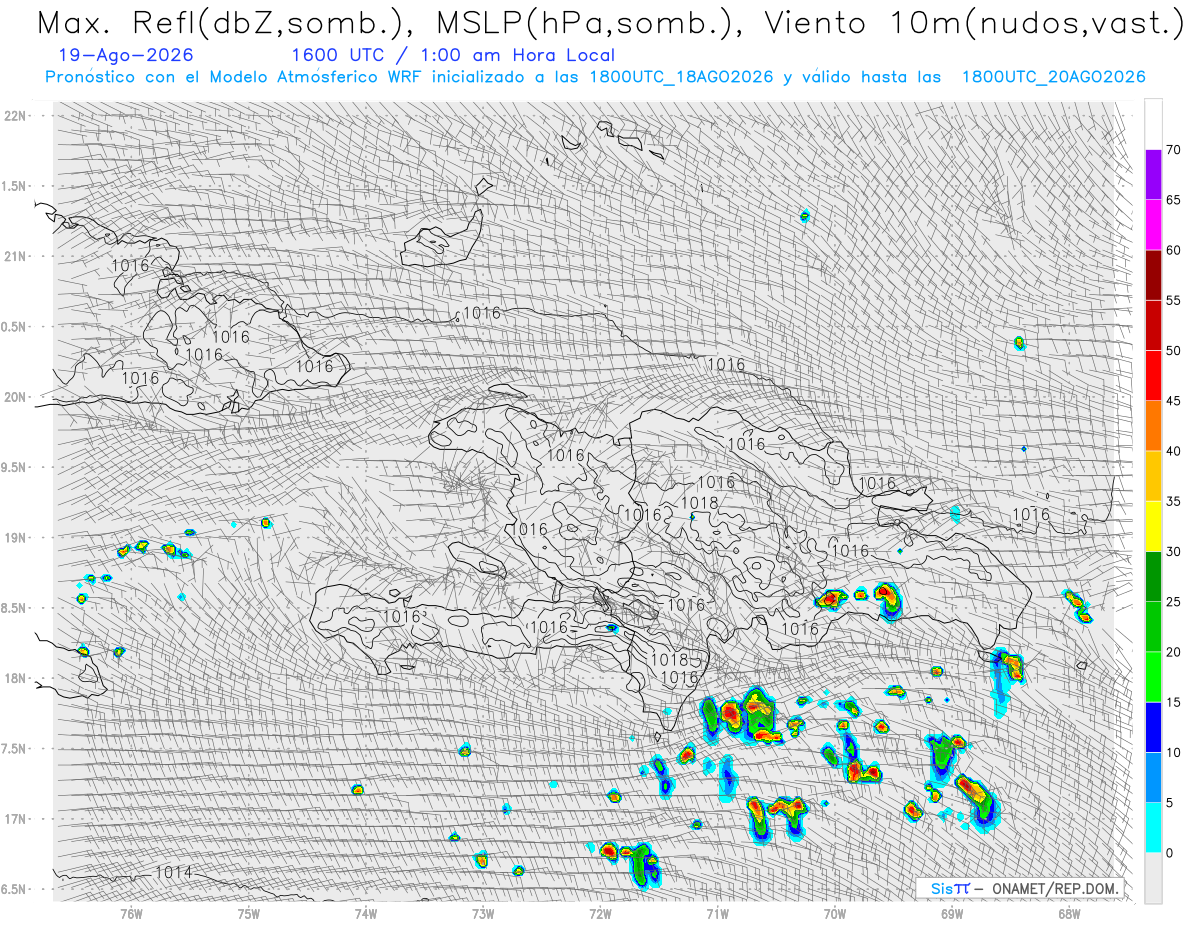Screen dimensions: 1200x927
Task: Click the '76W' longitude axis label
Action: [131, 912]
